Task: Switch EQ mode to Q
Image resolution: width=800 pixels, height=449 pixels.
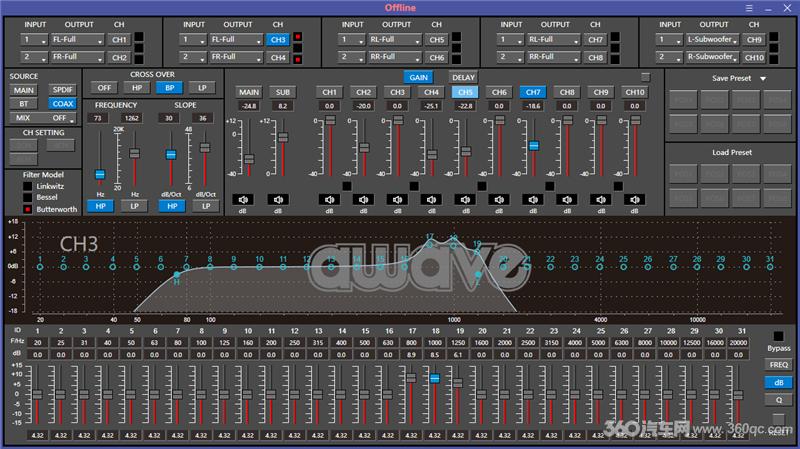Action: point(779,400)
